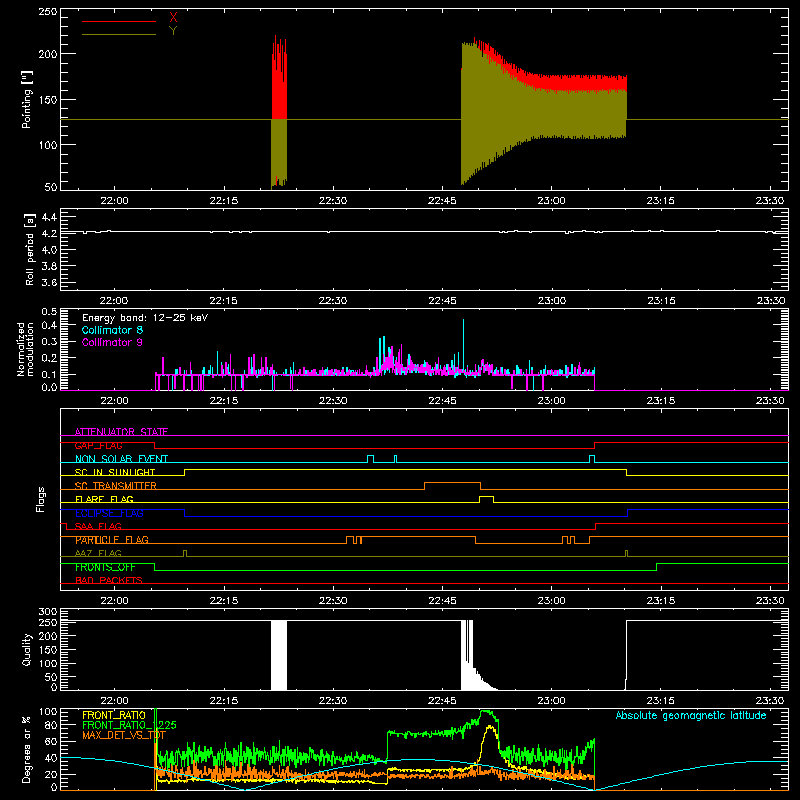This screenshot has height=800, width=800.
Task: Click the 22:30 tick label under Roll period plot
Action: coord(333,301)
